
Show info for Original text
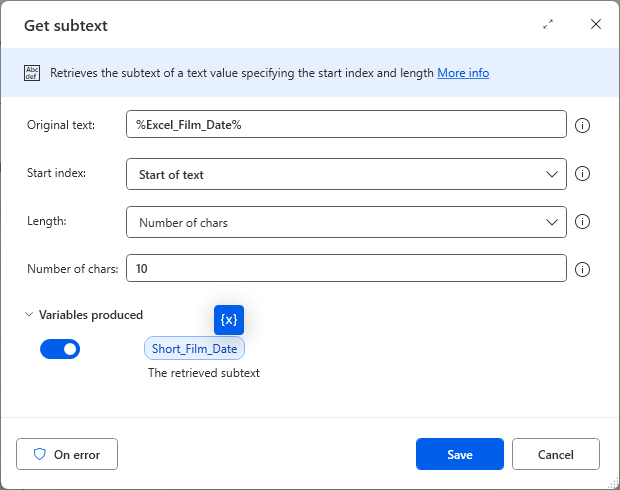coord(582,125)
